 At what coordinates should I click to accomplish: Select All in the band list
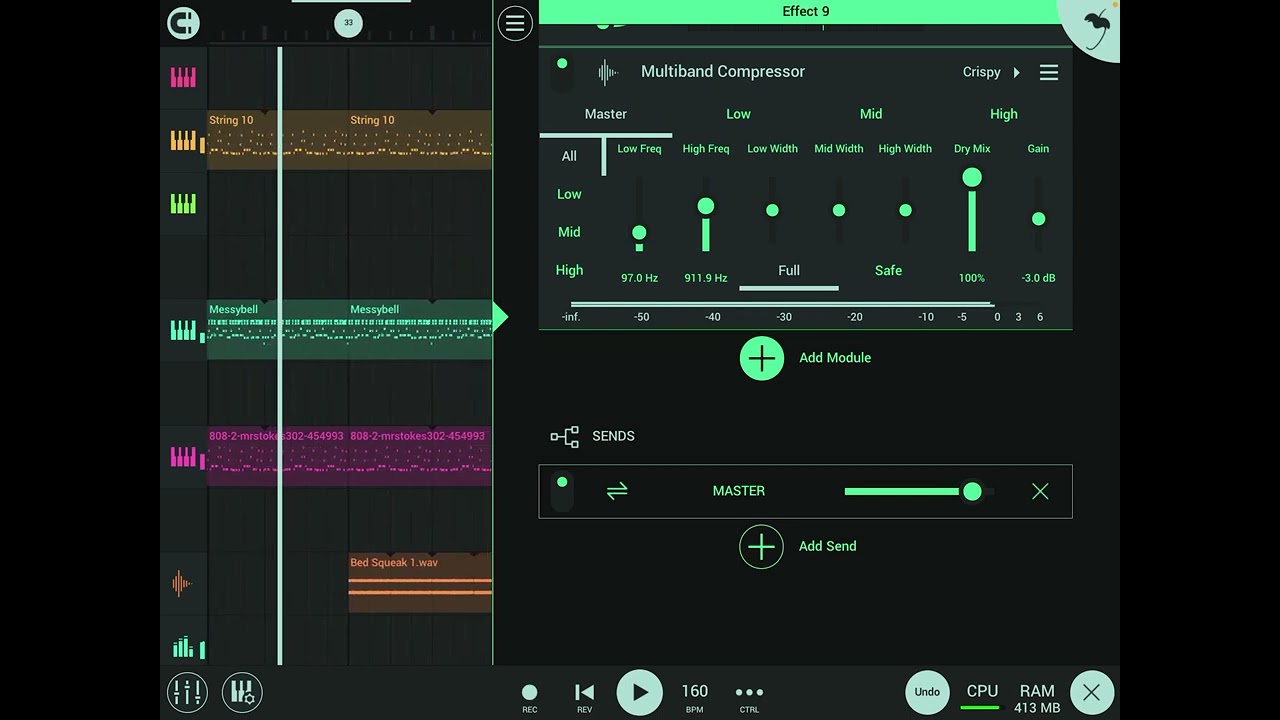569,156
